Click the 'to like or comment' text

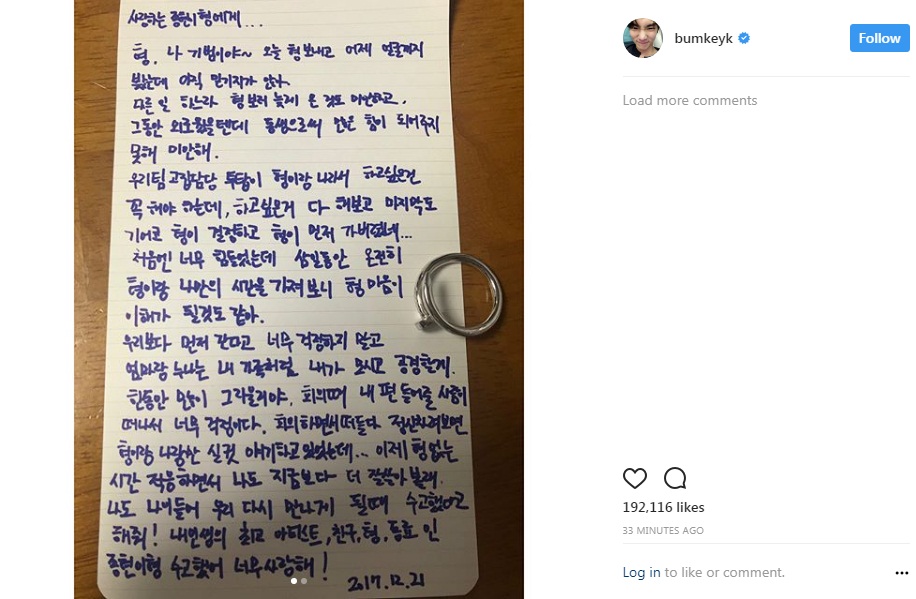(x=724, y=572)
